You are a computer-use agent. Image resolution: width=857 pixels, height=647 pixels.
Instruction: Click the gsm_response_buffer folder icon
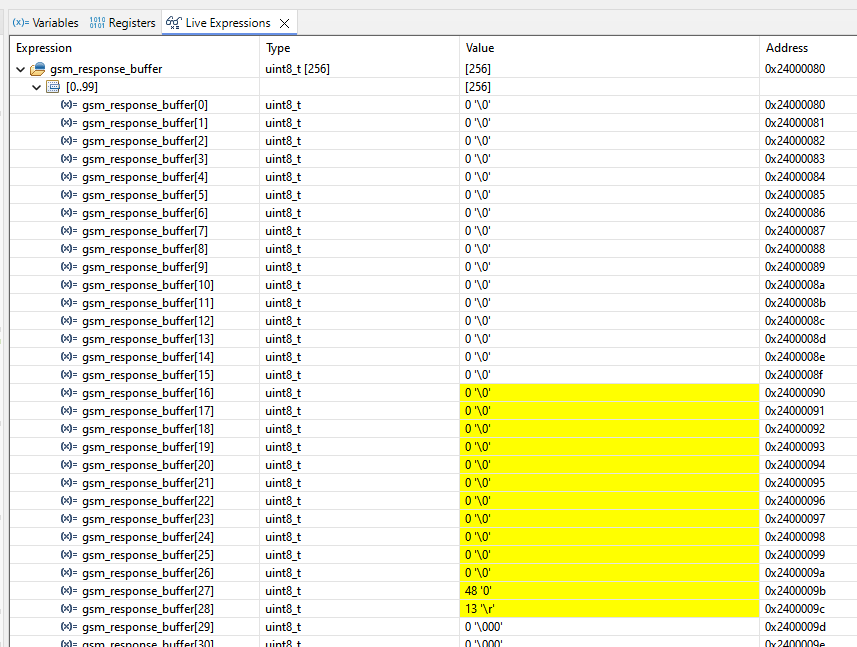click(38, 69)
